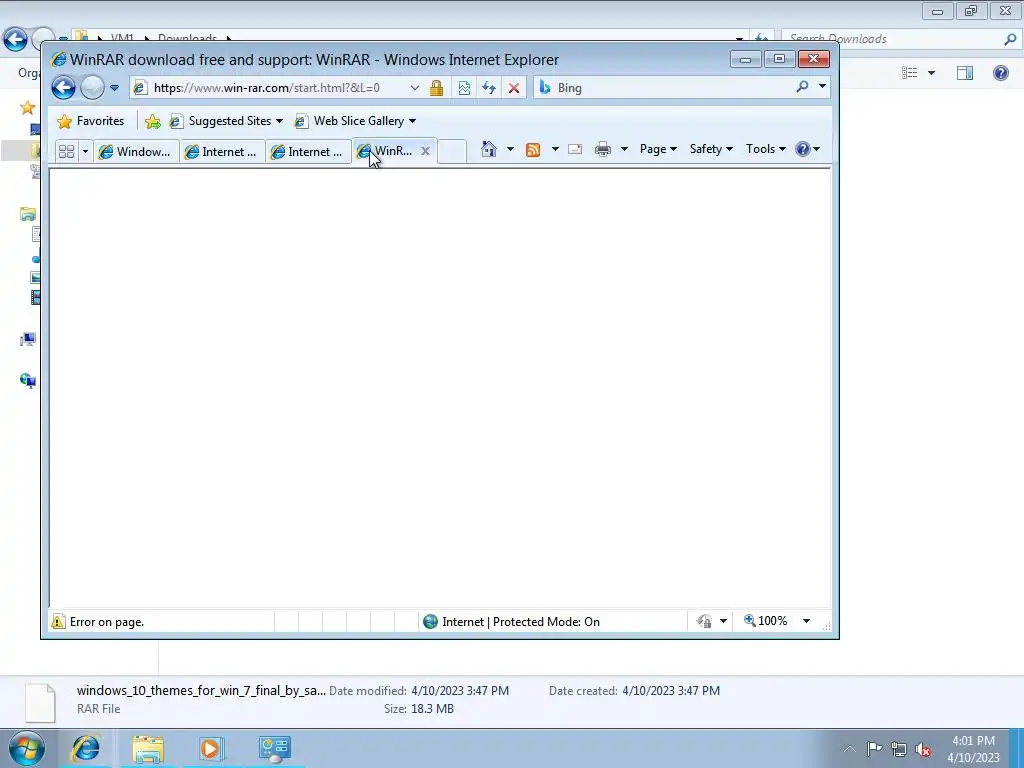Switch to the Window... tab
This screenshot has height=768, width=1024.
pos(136,152)
